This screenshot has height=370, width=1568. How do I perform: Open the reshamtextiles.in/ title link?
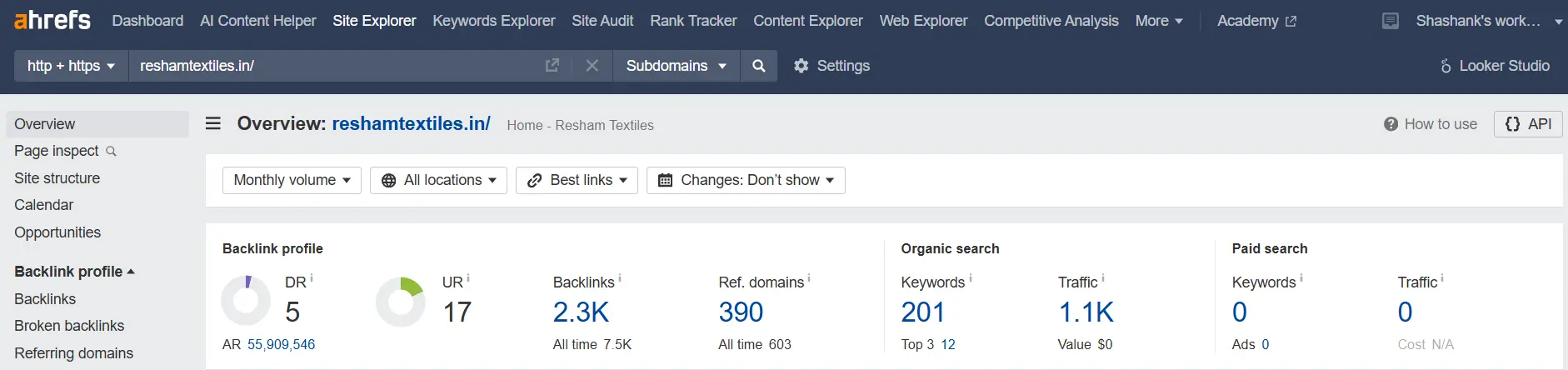[x=411, y=123]
